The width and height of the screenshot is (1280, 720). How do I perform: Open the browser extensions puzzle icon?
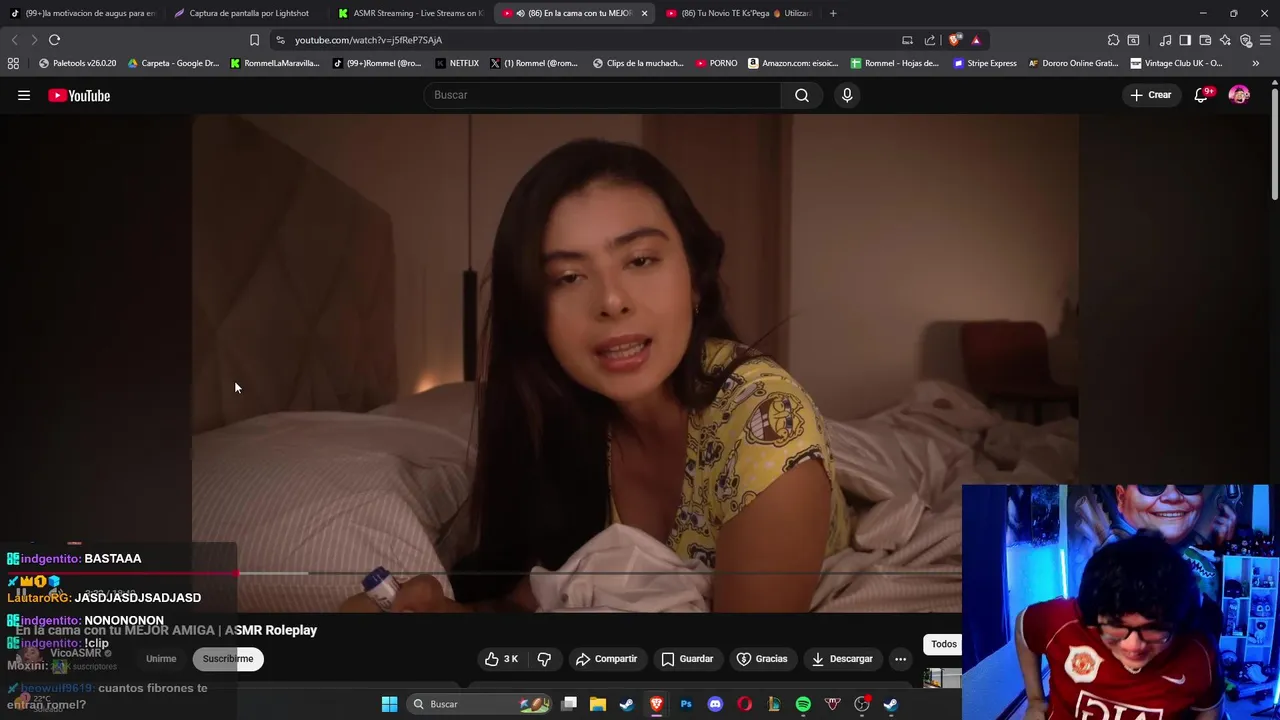point(1113,40)
